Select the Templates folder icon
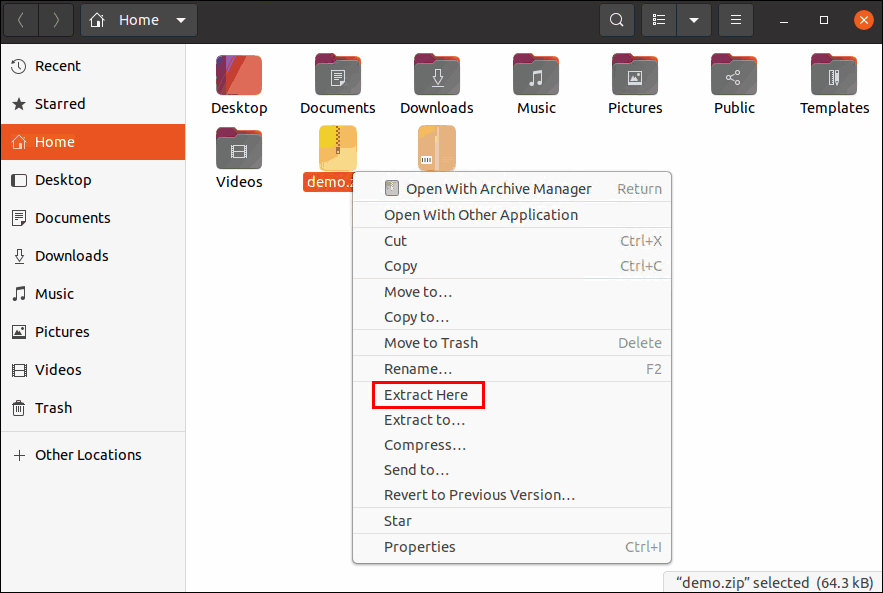Image resolution: width=883 pixels, height=593 pixels. point(834,75)
